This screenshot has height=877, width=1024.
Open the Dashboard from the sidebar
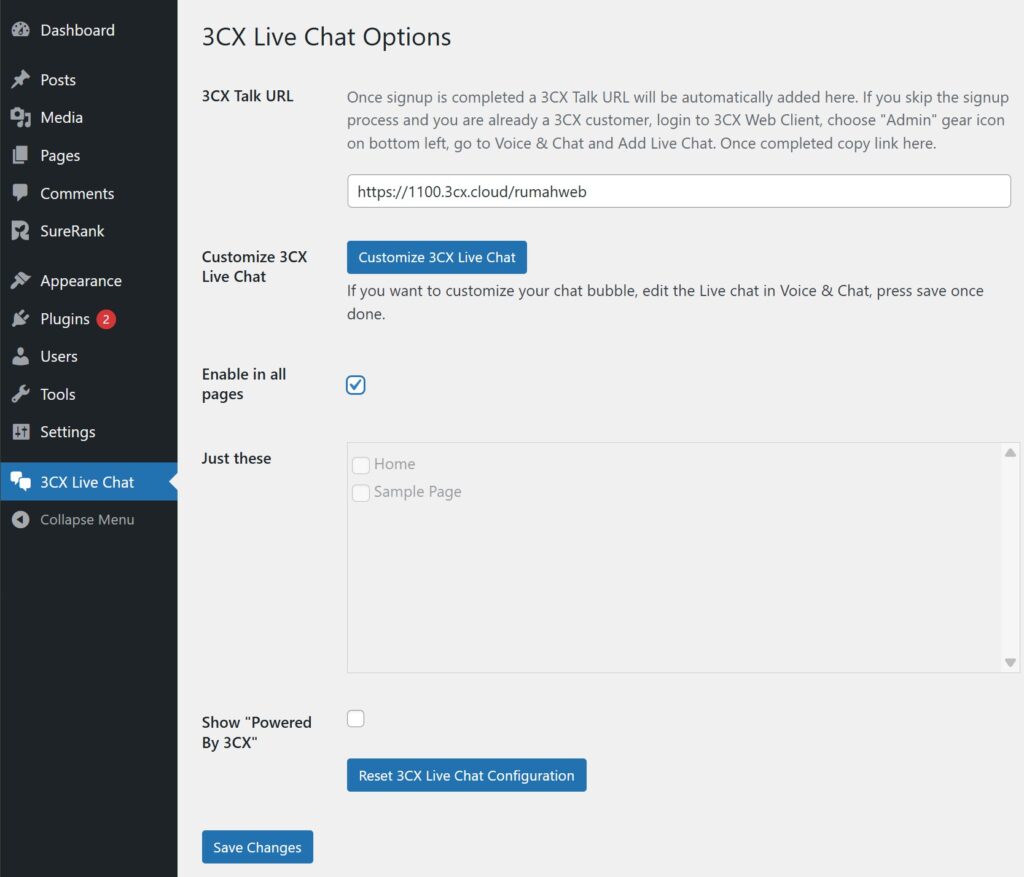click(20, 30)
